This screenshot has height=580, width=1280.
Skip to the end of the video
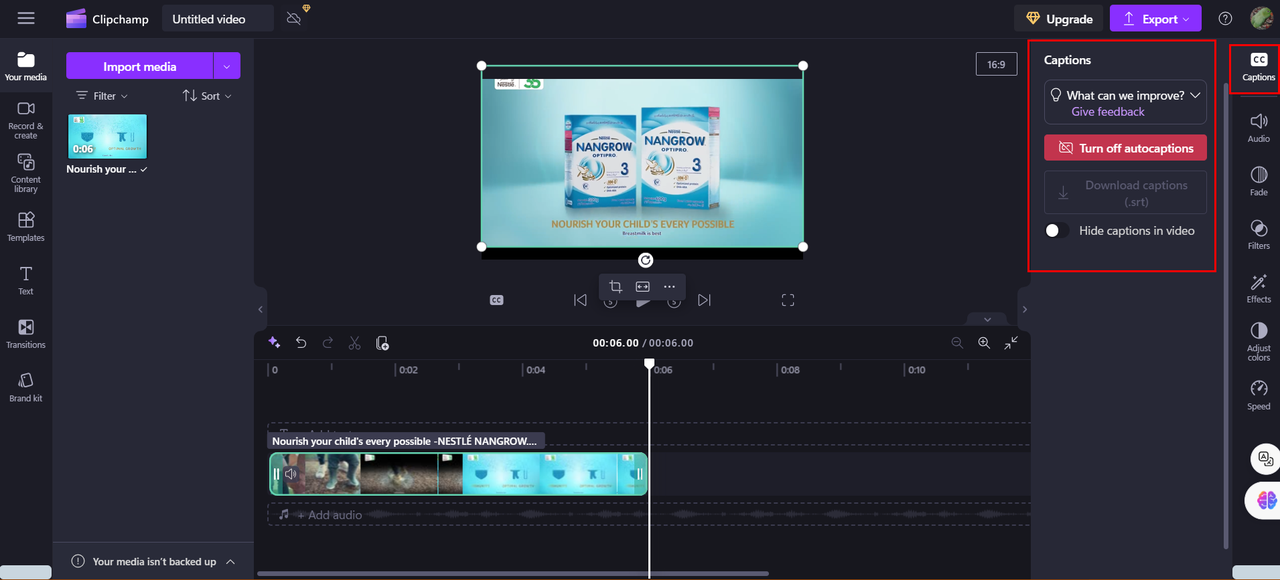[704, 300]
